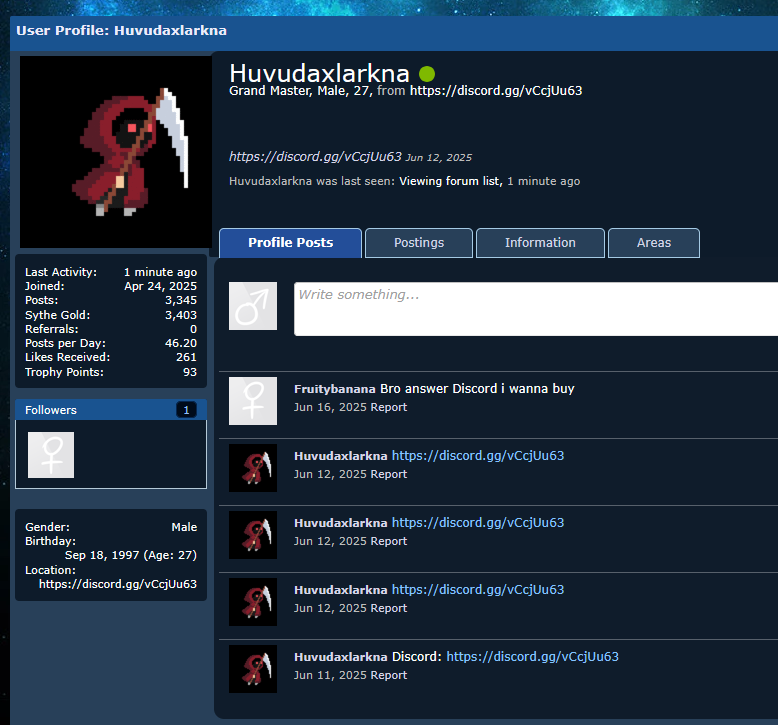This screenshot has height=725, width=778.
Task: Open the Trophy Points value 93
Action: 190,372
